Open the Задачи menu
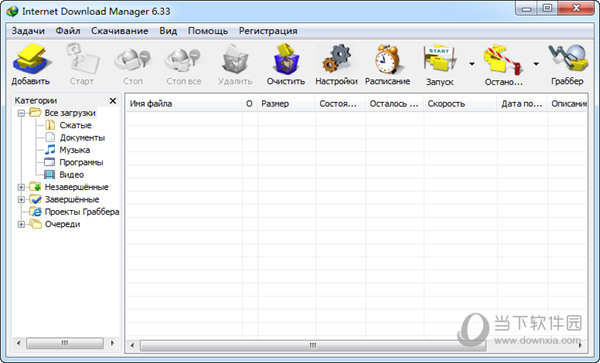This screenshot has height=363, width=600. [28, 31]
